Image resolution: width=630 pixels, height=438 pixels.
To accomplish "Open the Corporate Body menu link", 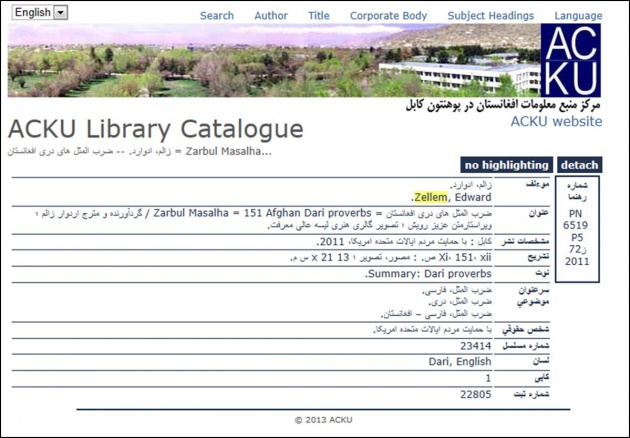I will (388, 16).
